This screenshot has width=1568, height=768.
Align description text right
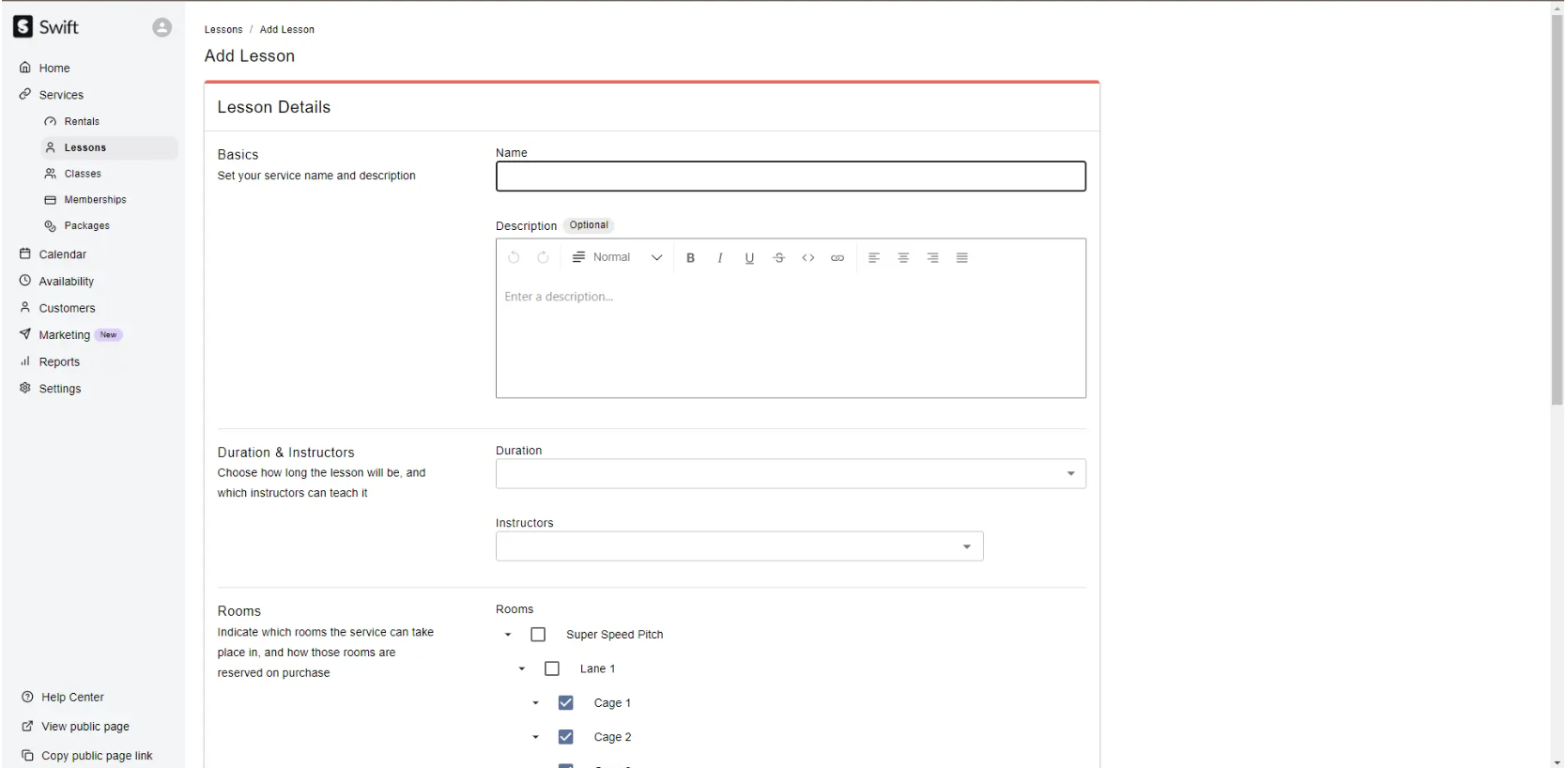(932, 258)
